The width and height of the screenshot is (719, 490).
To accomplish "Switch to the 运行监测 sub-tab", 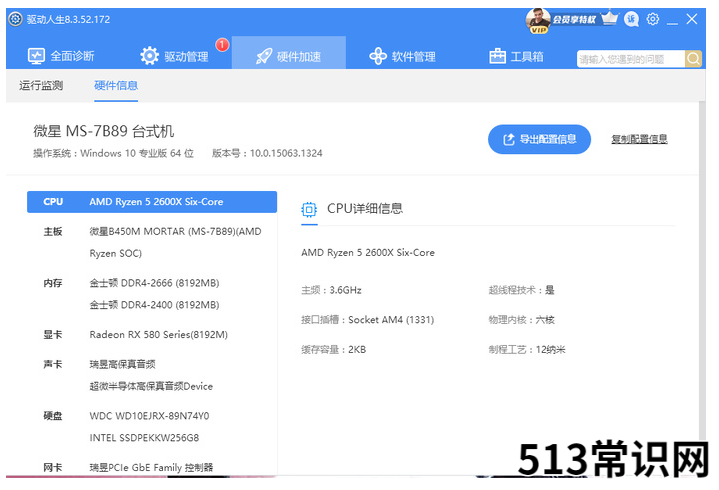I will (41, 85).
